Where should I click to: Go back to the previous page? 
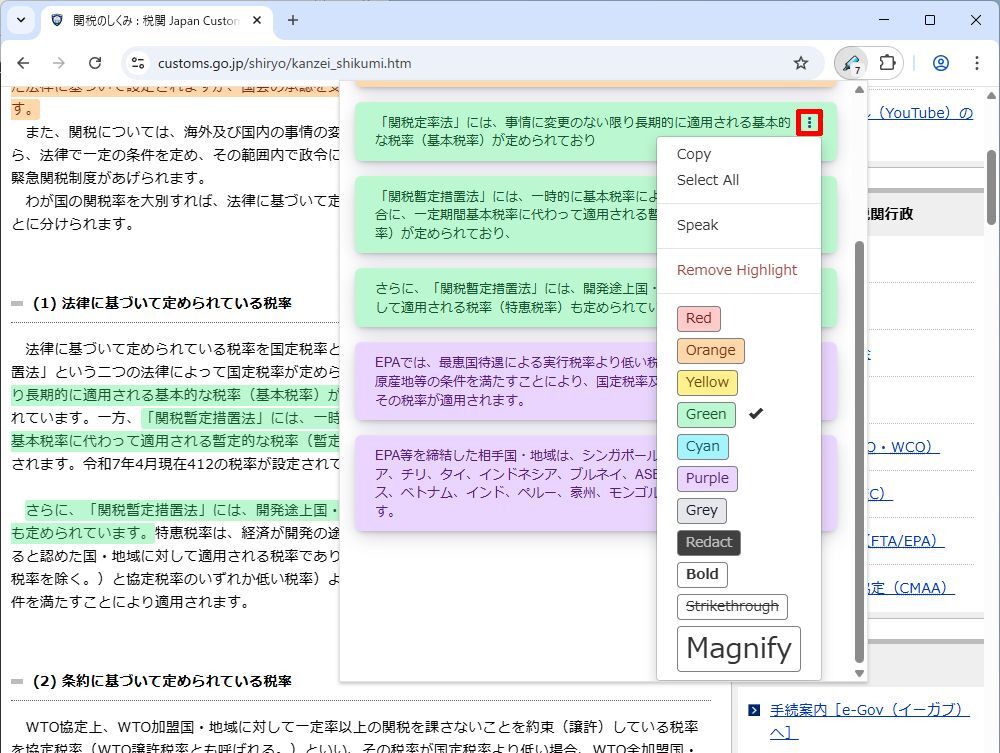tap(24, 63)
